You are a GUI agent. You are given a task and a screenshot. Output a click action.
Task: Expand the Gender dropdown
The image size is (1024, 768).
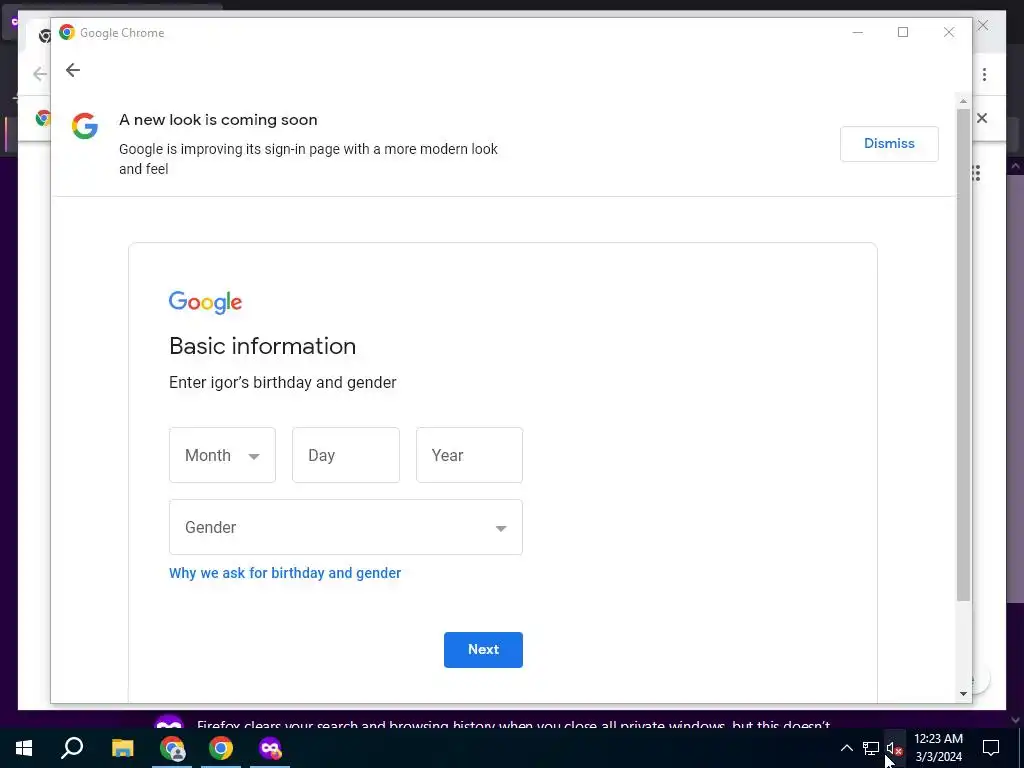point(345,527)
